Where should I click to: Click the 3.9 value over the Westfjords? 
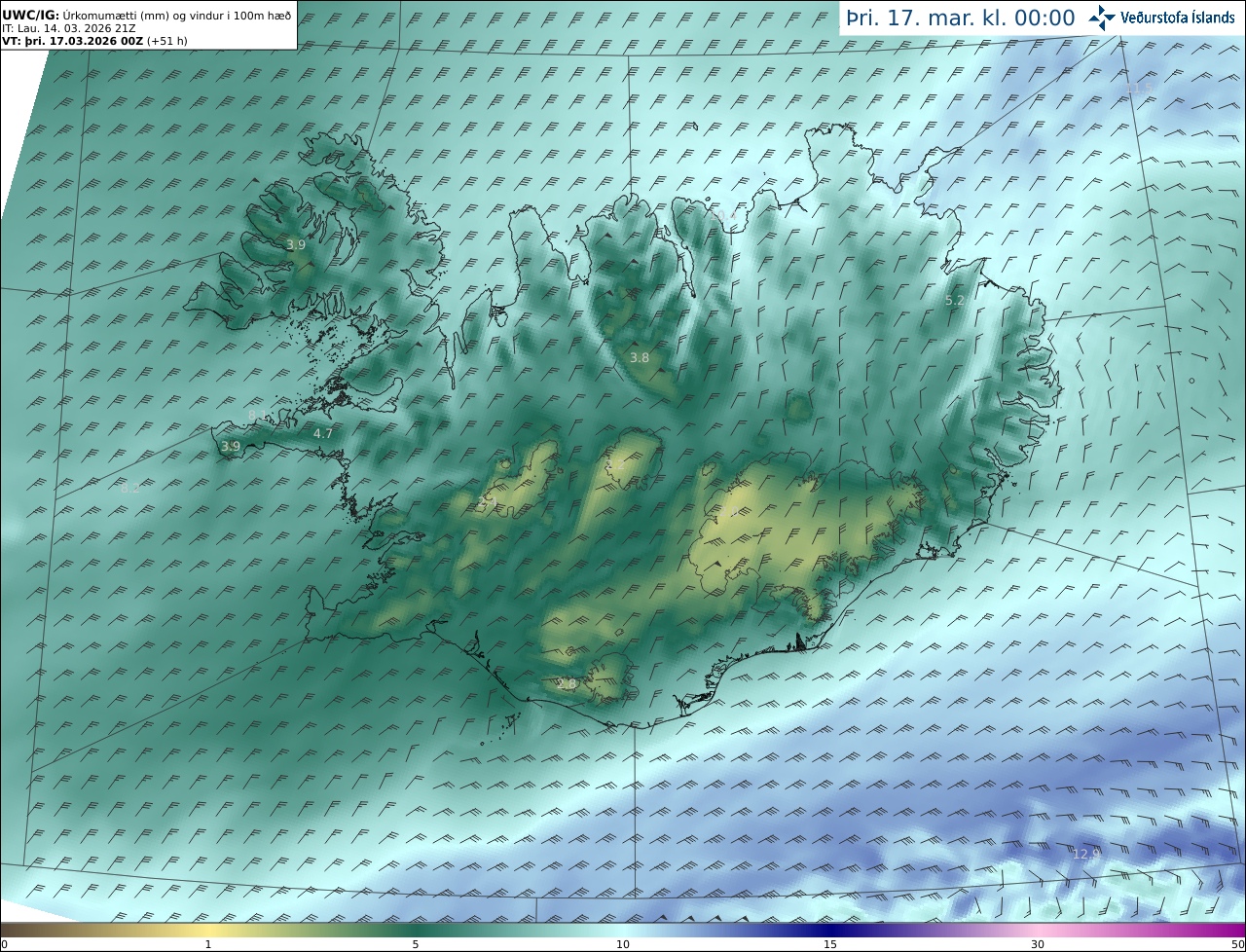tap(296, 245)
